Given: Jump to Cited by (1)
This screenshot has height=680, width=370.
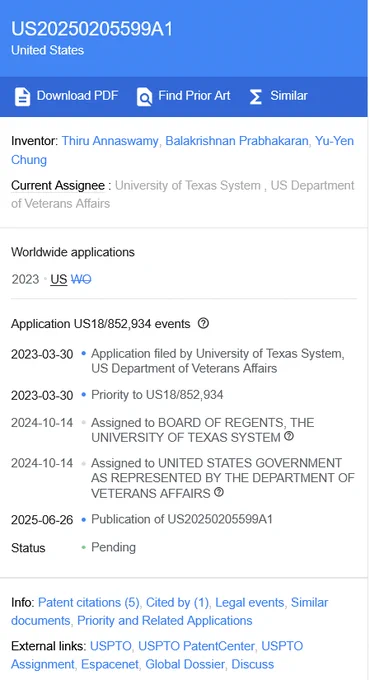Looking at the screenshot, I should click(177, 602).
